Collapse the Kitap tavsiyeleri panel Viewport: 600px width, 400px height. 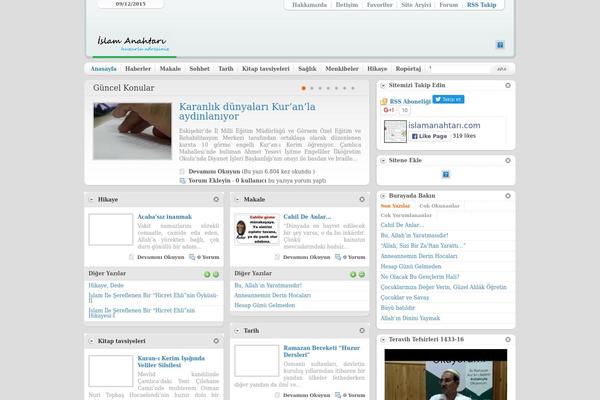click(91, 341)
